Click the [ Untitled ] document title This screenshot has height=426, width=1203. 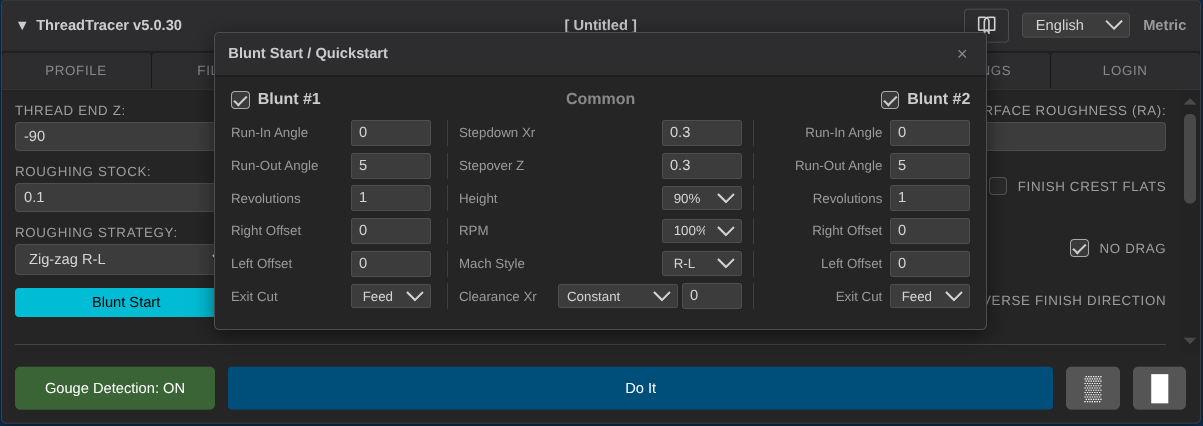[600, 25]
